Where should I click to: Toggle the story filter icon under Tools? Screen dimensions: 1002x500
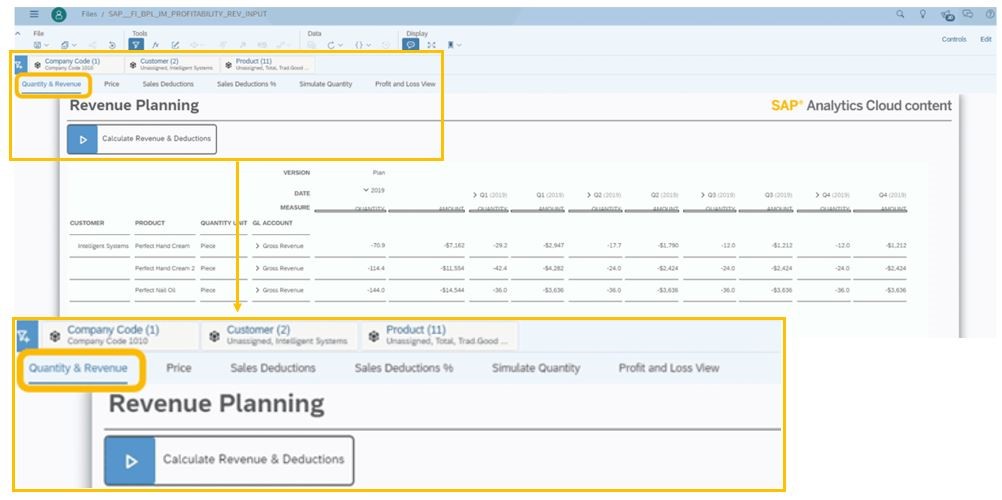[x=136, y=45]
